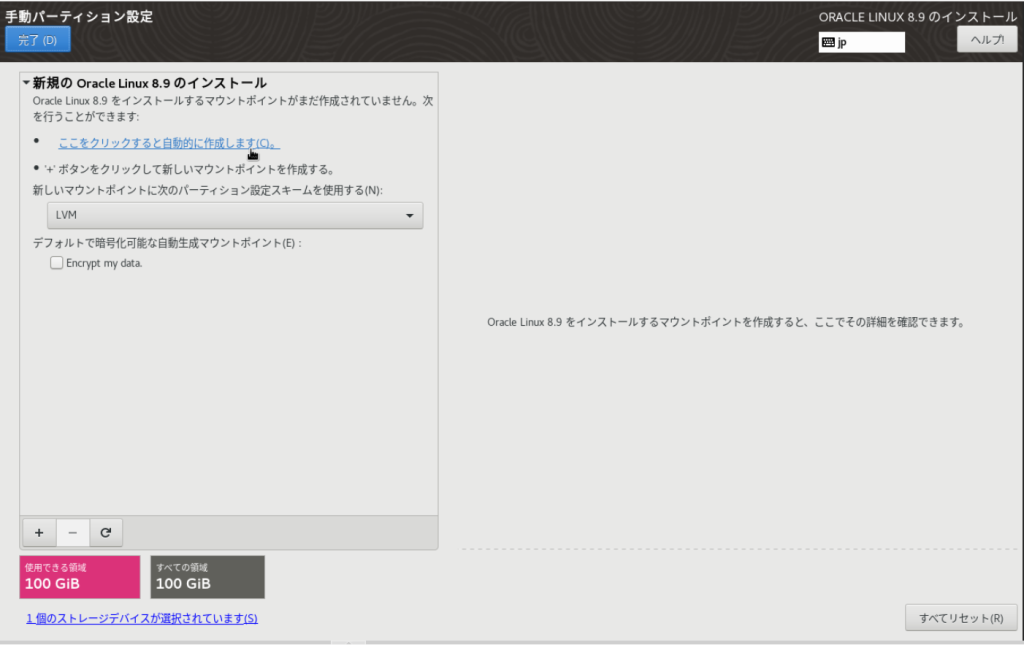Click the + icon to add a mount point
Viewport: 1024px width, 645px height.
coord(38,532)
